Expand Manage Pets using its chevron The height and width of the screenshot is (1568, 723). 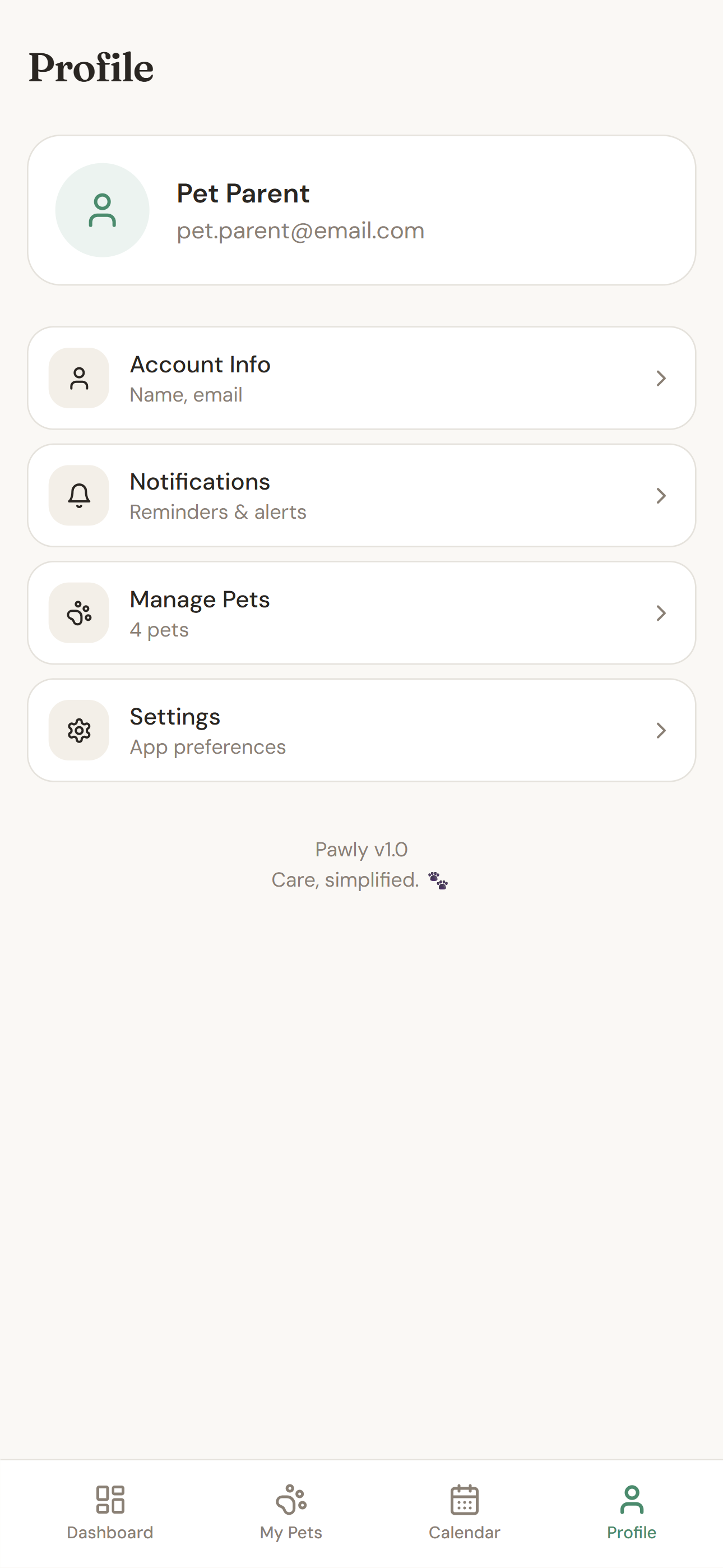(661, 613)
